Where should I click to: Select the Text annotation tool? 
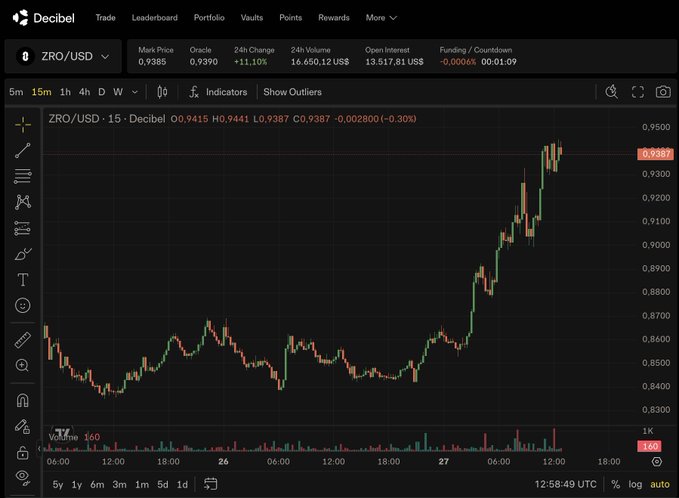tap(23, 280)
